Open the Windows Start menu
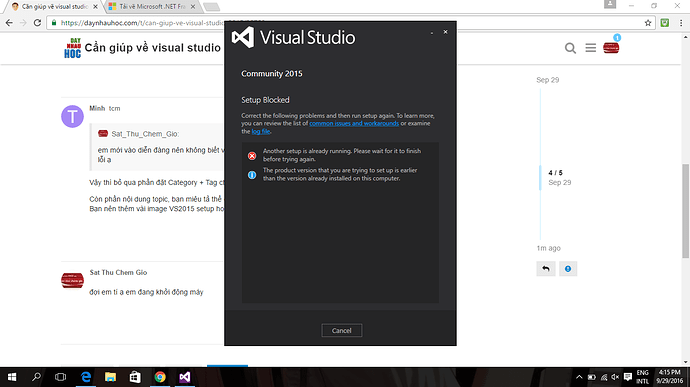Screen dimensions: 690x387 [x=12, y=377]
